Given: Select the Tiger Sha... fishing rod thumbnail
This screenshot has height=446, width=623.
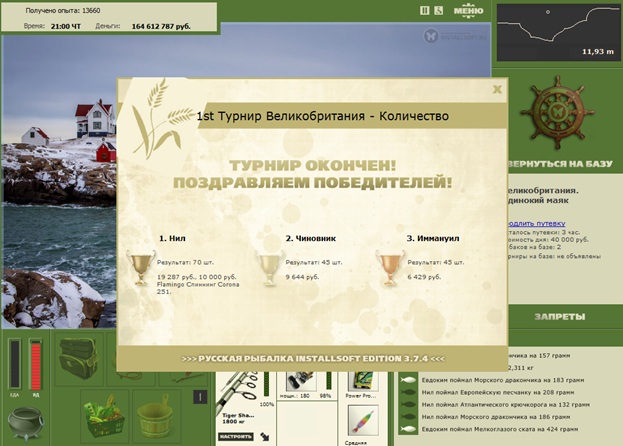Looking at the screenshot, I should [x=239, y=392].
